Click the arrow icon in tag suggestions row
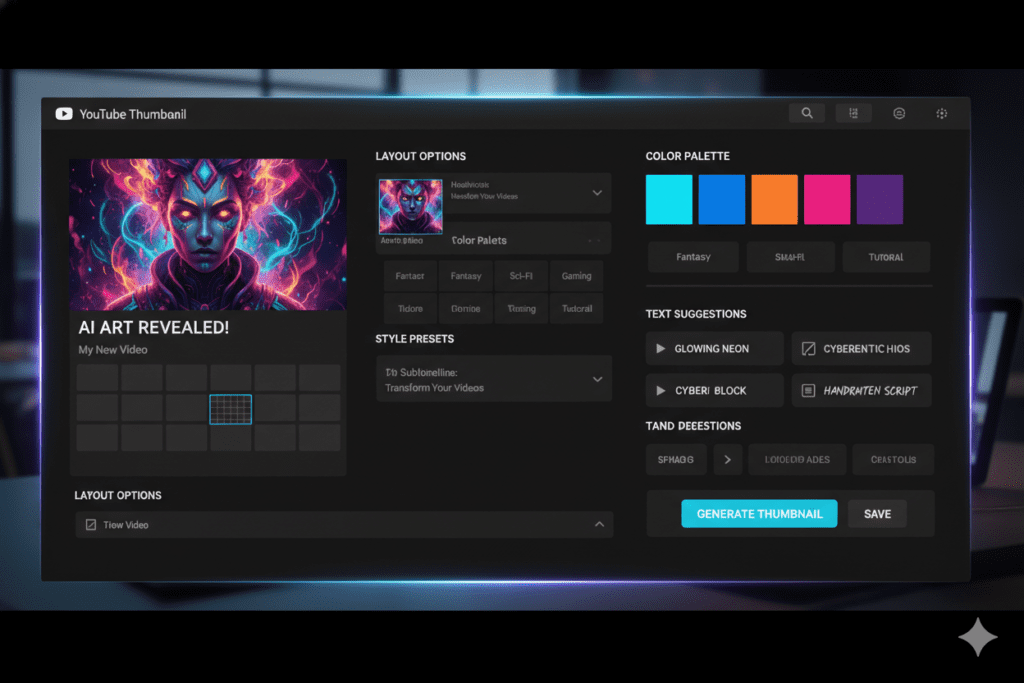 [x=727, y=459]
